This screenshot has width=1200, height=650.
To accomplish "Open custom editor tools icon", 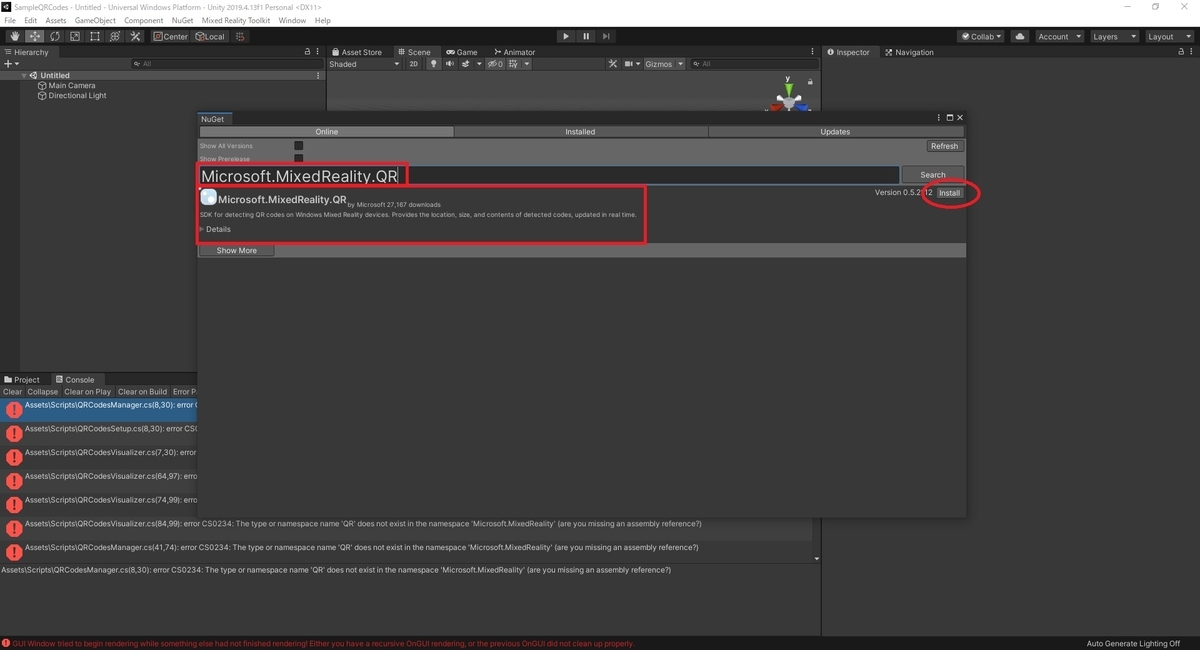I will [x=135, y=36].
